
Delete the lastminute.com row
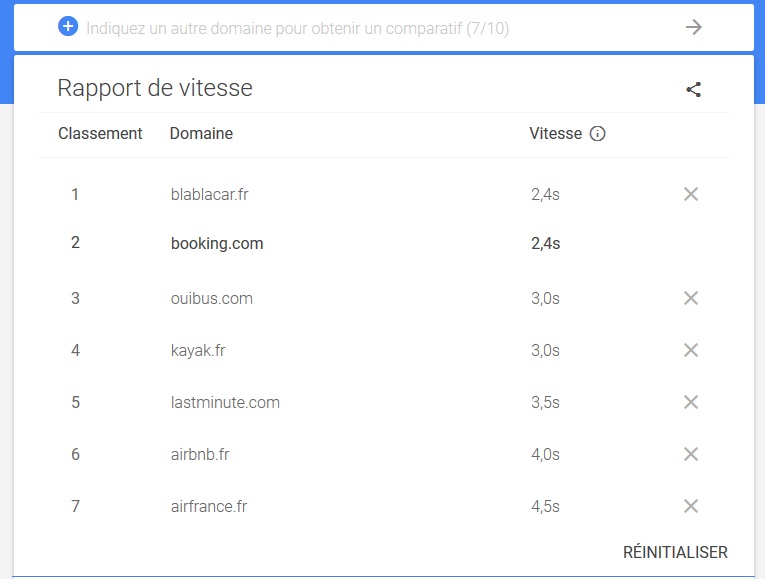[690, 402]
